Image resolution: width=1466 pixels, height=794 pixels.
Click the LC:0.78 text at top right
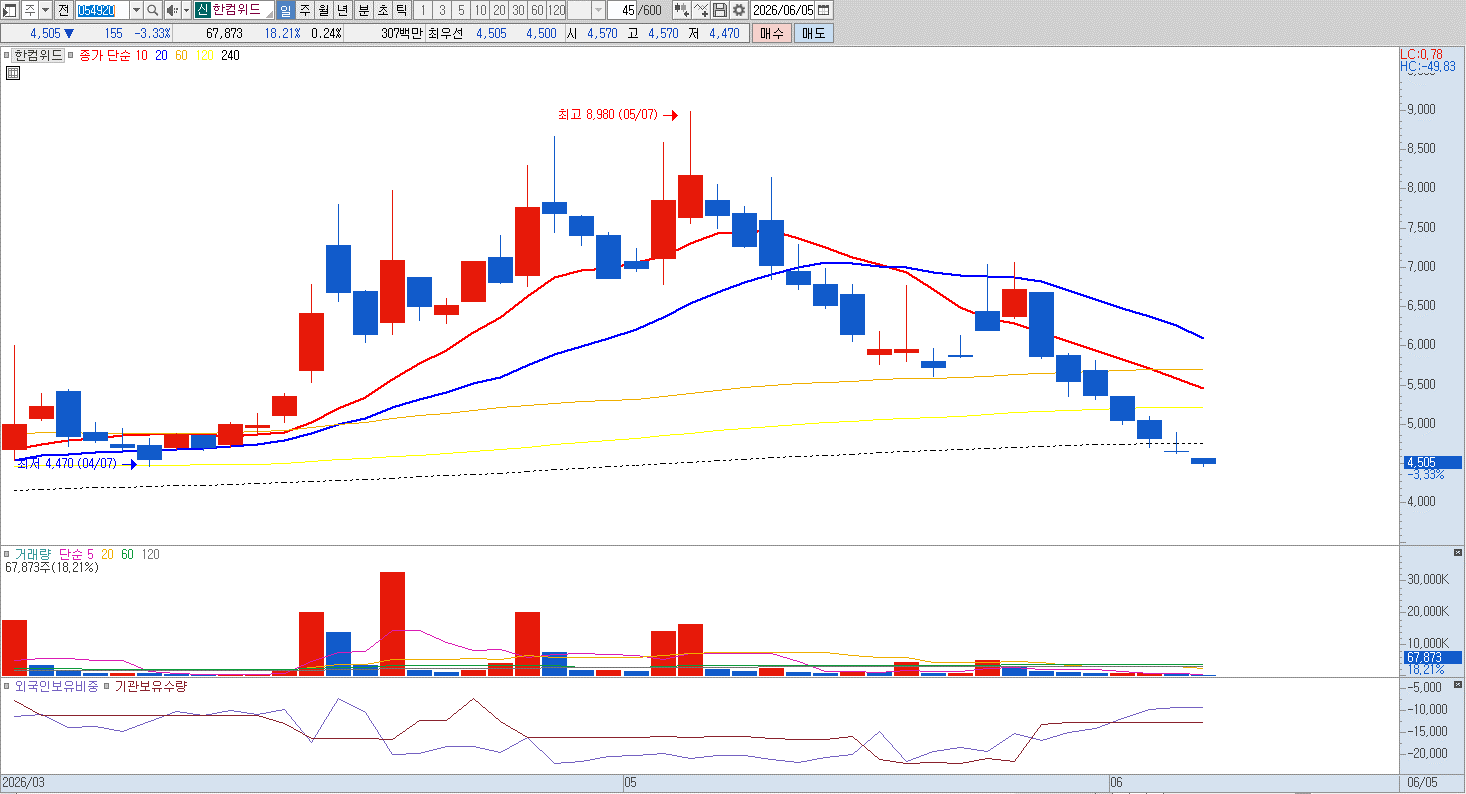pyautogui.click(x=1421, y=54)
